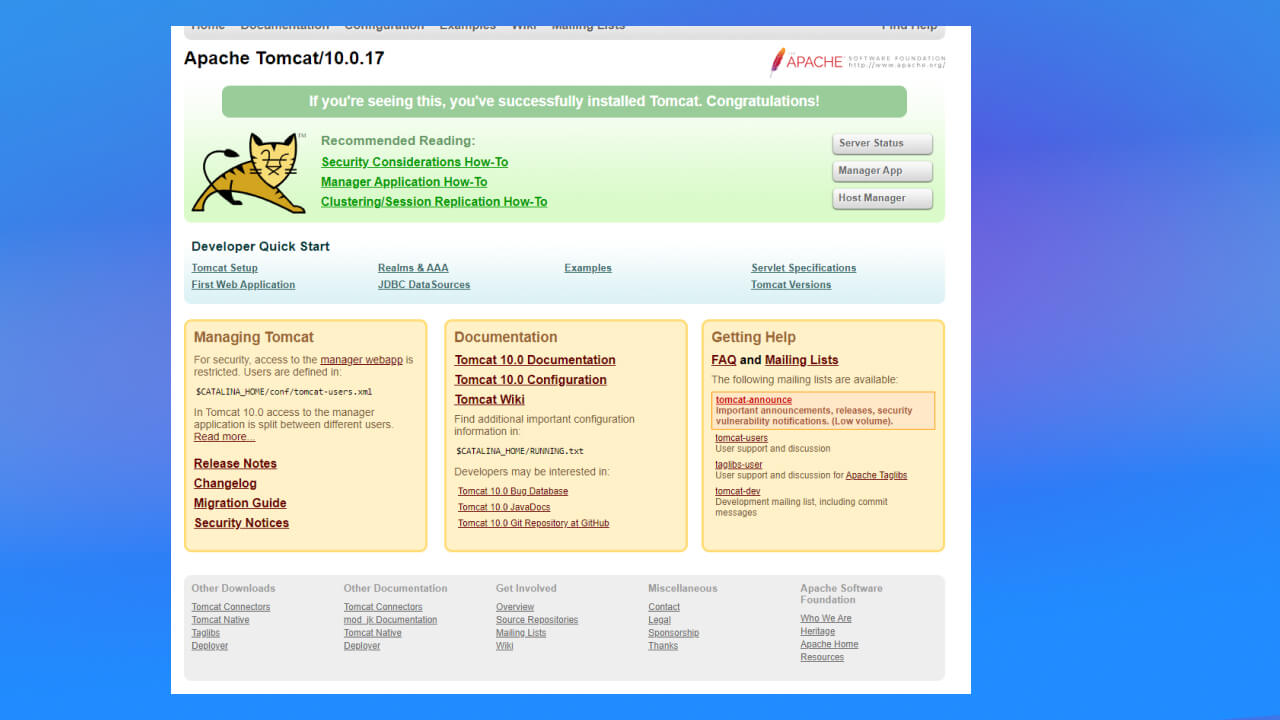This screenshot has width=1280, height=720.
Task: Open the Contact link
Action: 664,607
